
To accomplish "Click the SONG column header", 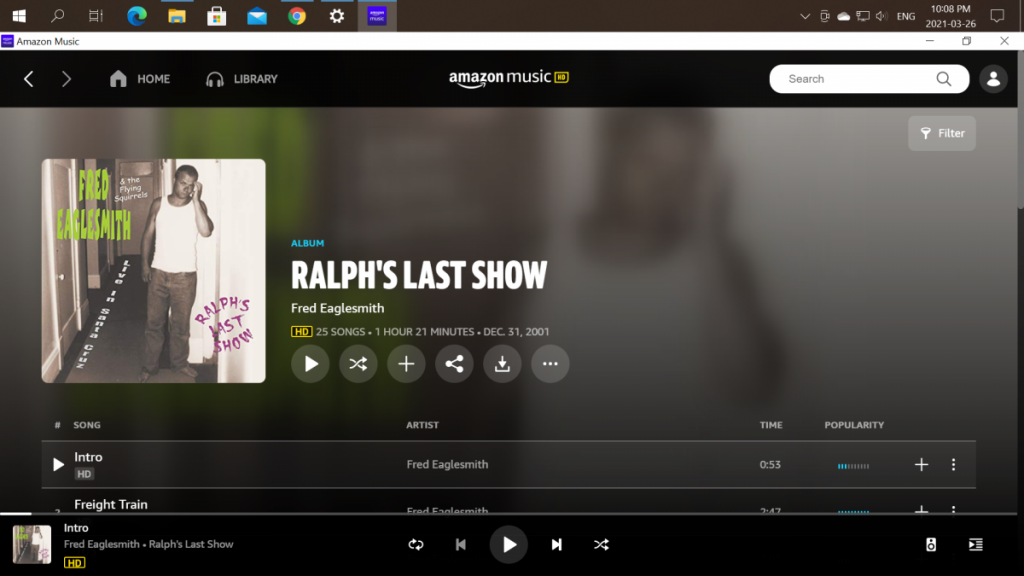I will coord(87,425).
